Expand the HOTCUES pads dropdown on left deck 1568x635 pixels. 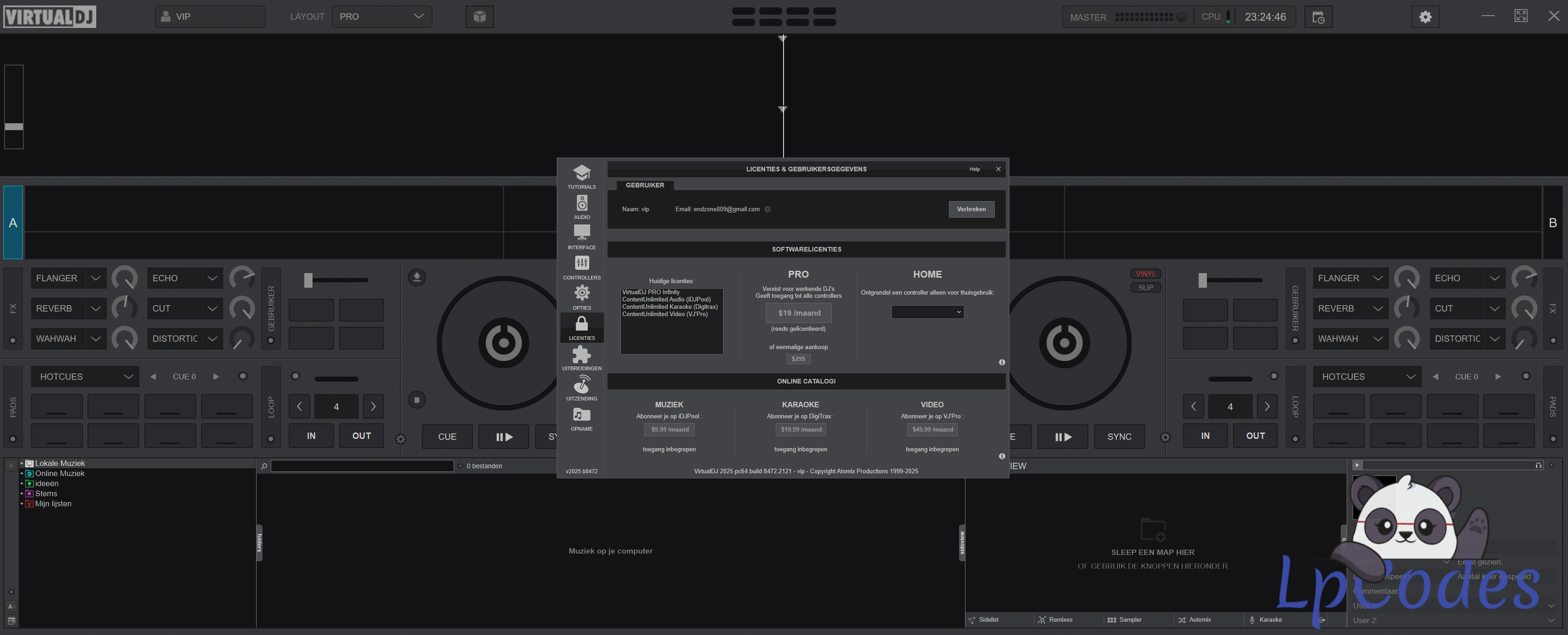(x=85, y=377)
